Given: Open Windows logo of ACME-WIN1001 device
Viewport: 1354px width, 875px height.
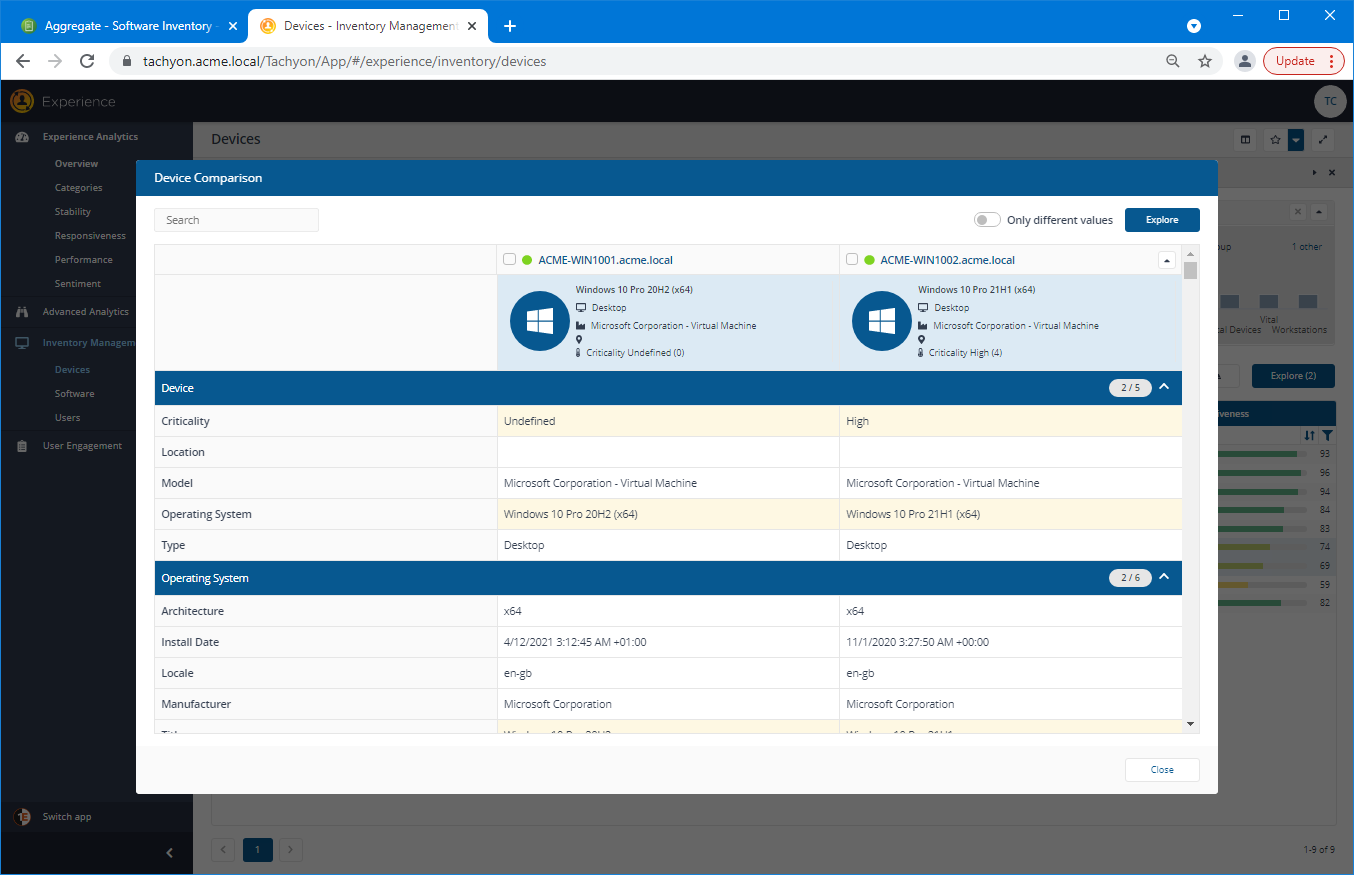Looking at the screenshot, I should 539,321.
